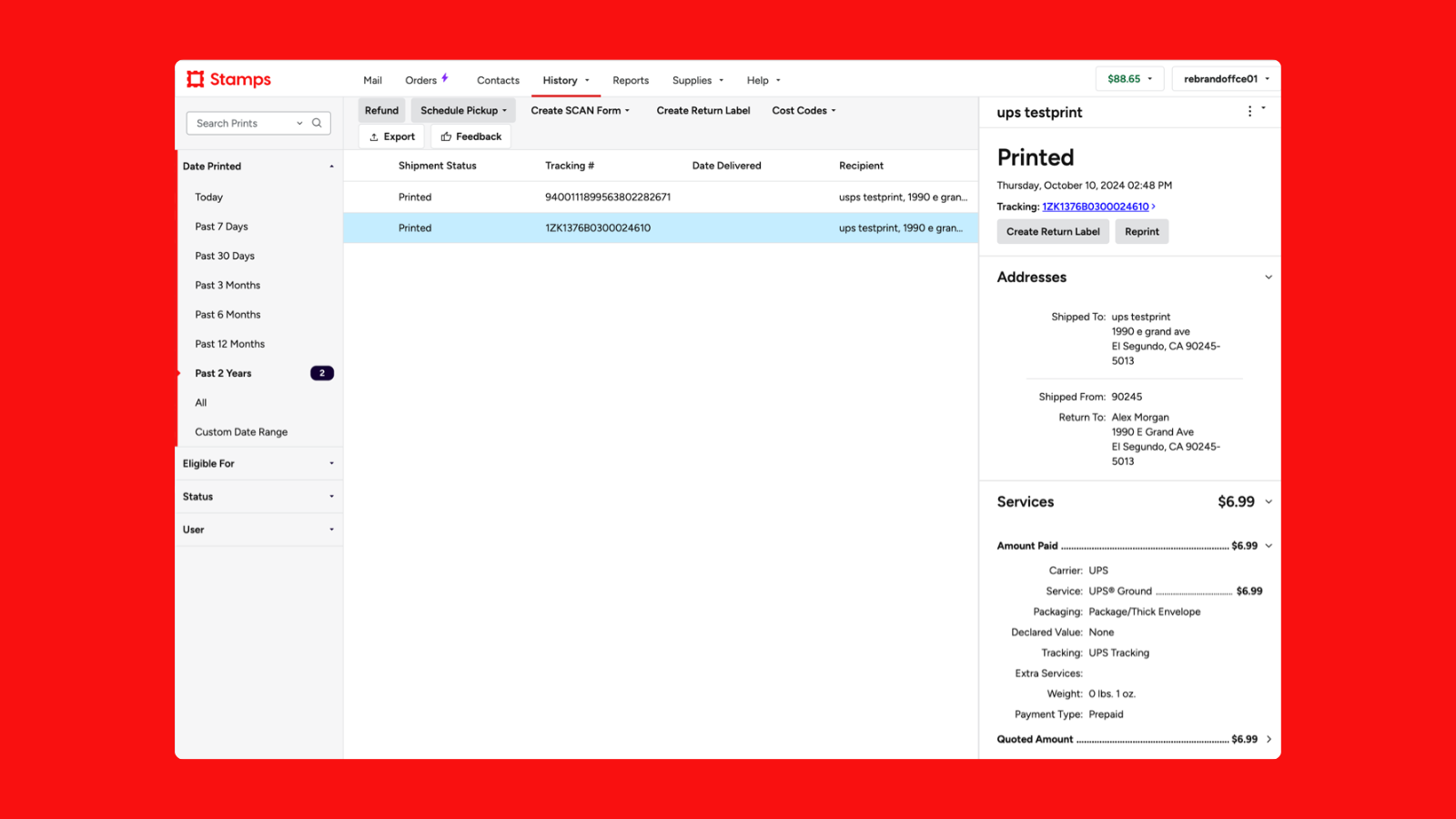This screenshot has width=1456, height=819.
Task: Open the Mail tab
Action: click(372, 80)
